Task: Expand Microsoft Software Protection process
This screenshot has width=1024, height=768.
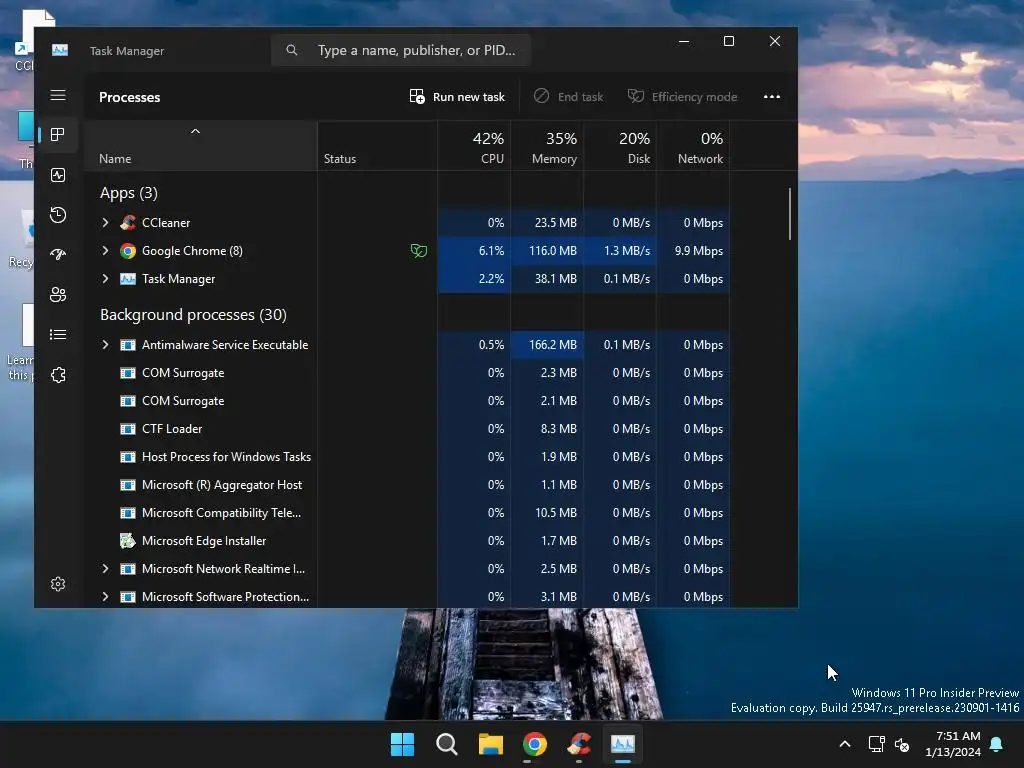Action: click(x=105, y=597)
